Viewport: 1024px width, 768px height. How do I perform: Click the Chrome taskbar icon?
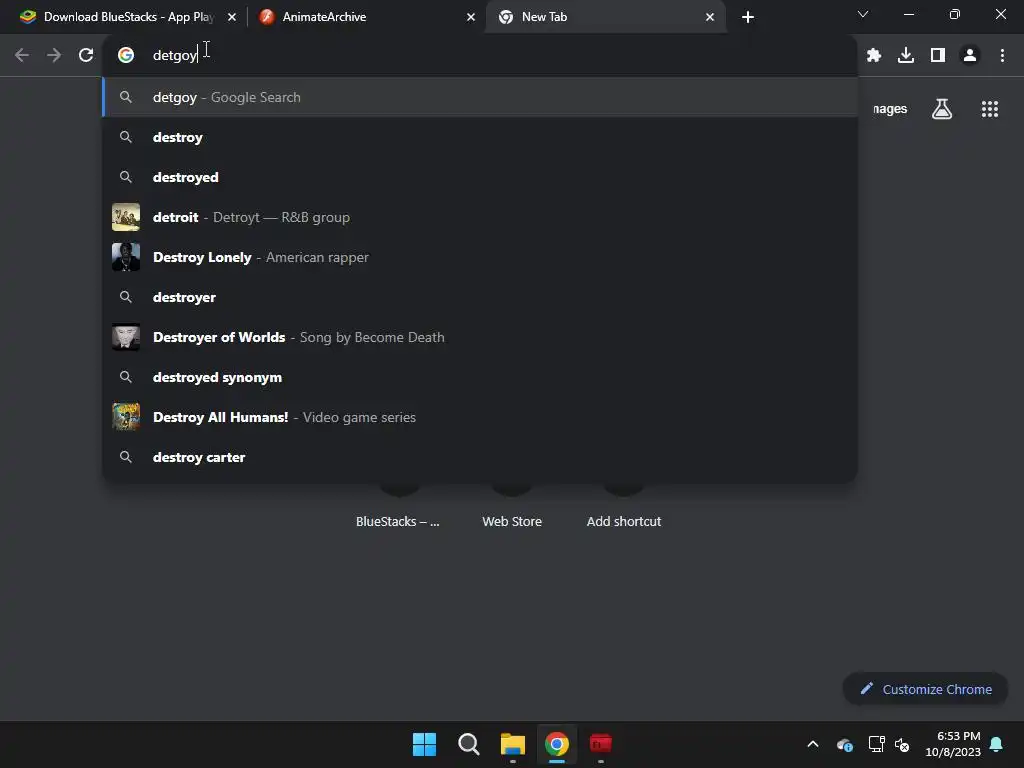556,744
